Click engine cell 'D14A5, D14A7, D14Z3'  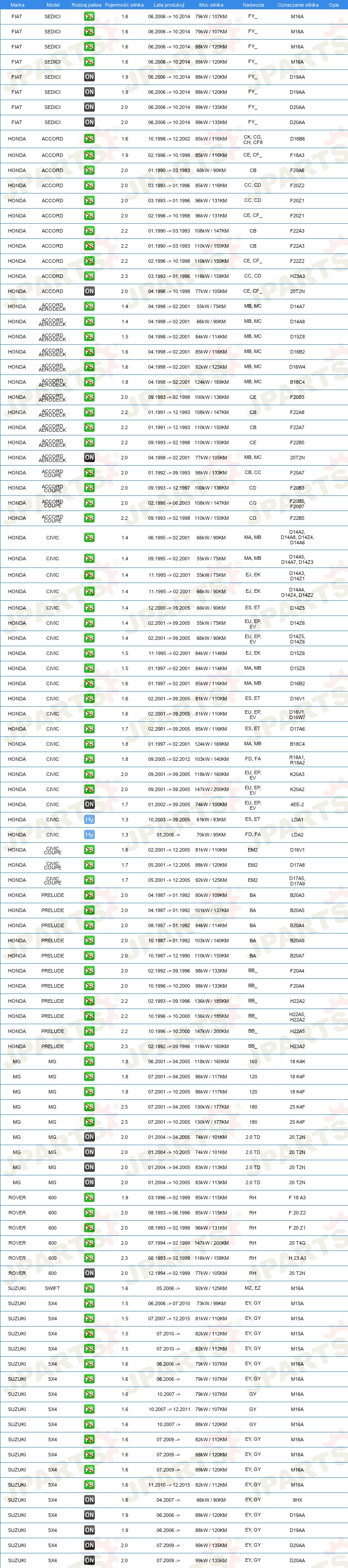pyautogui.click(x=297, y=559)
